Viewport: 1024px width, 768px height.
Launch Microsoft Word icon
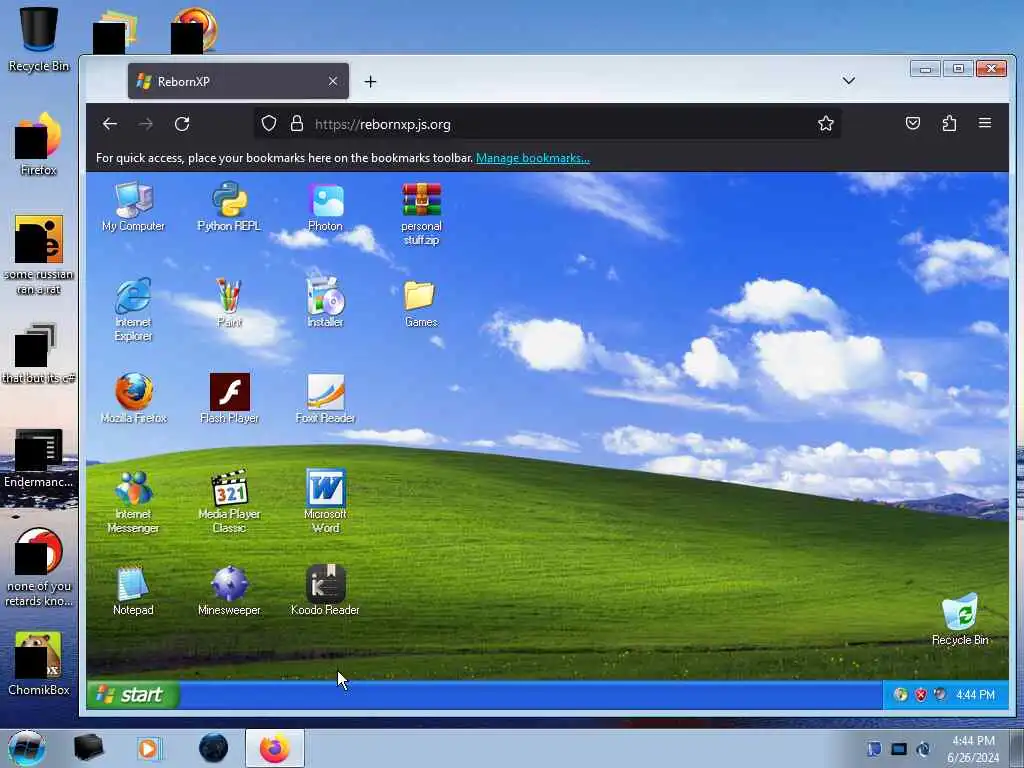pos(325,502)
